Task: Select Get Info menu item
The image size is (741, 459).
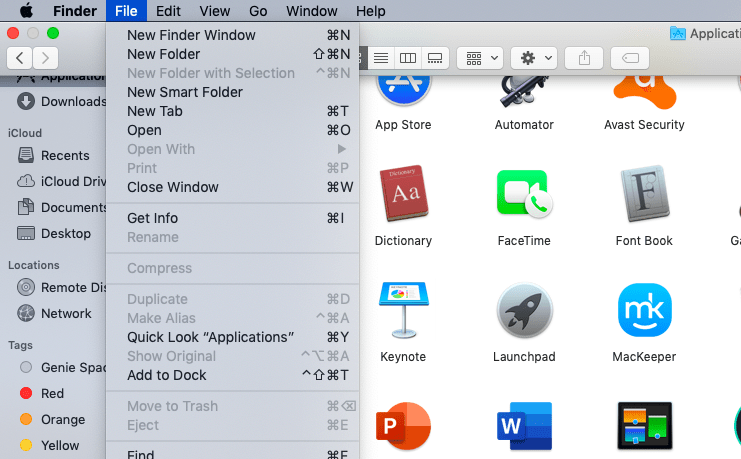Action: (x=233, y=218)
